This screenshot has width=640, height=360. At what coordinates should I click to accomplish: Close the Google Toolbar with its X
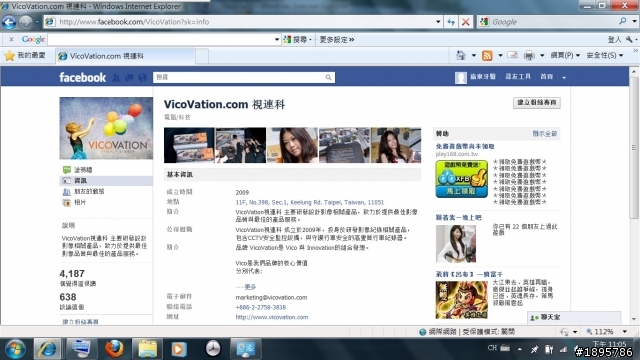(11, 40)
